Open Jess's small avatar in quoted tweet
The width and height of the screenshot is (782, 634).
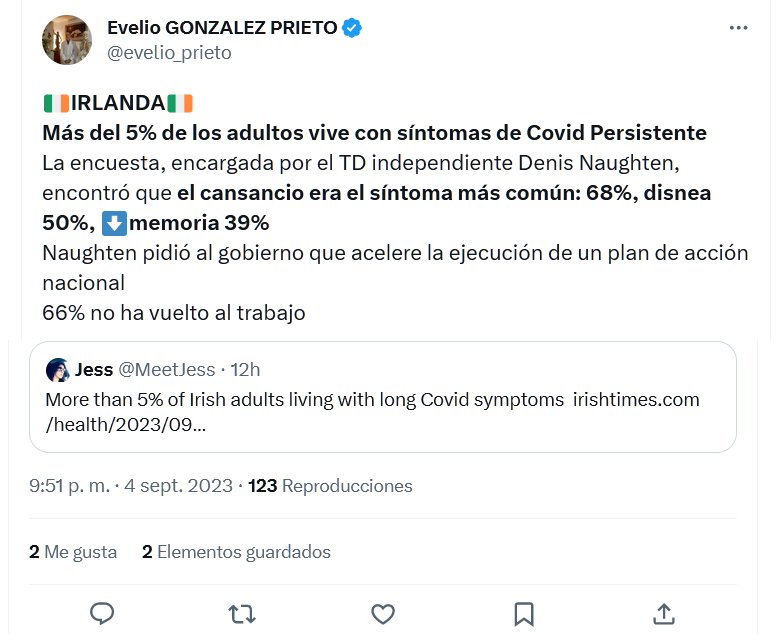[57, 370]
